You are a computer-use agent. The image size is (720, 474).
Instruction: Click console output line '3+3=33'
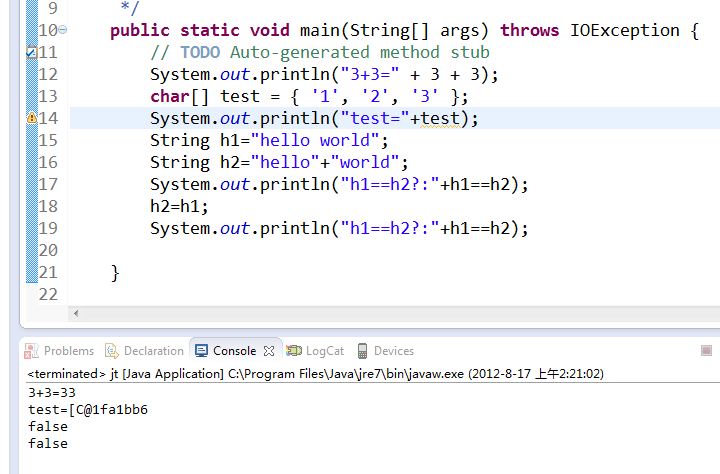point(51,393)
